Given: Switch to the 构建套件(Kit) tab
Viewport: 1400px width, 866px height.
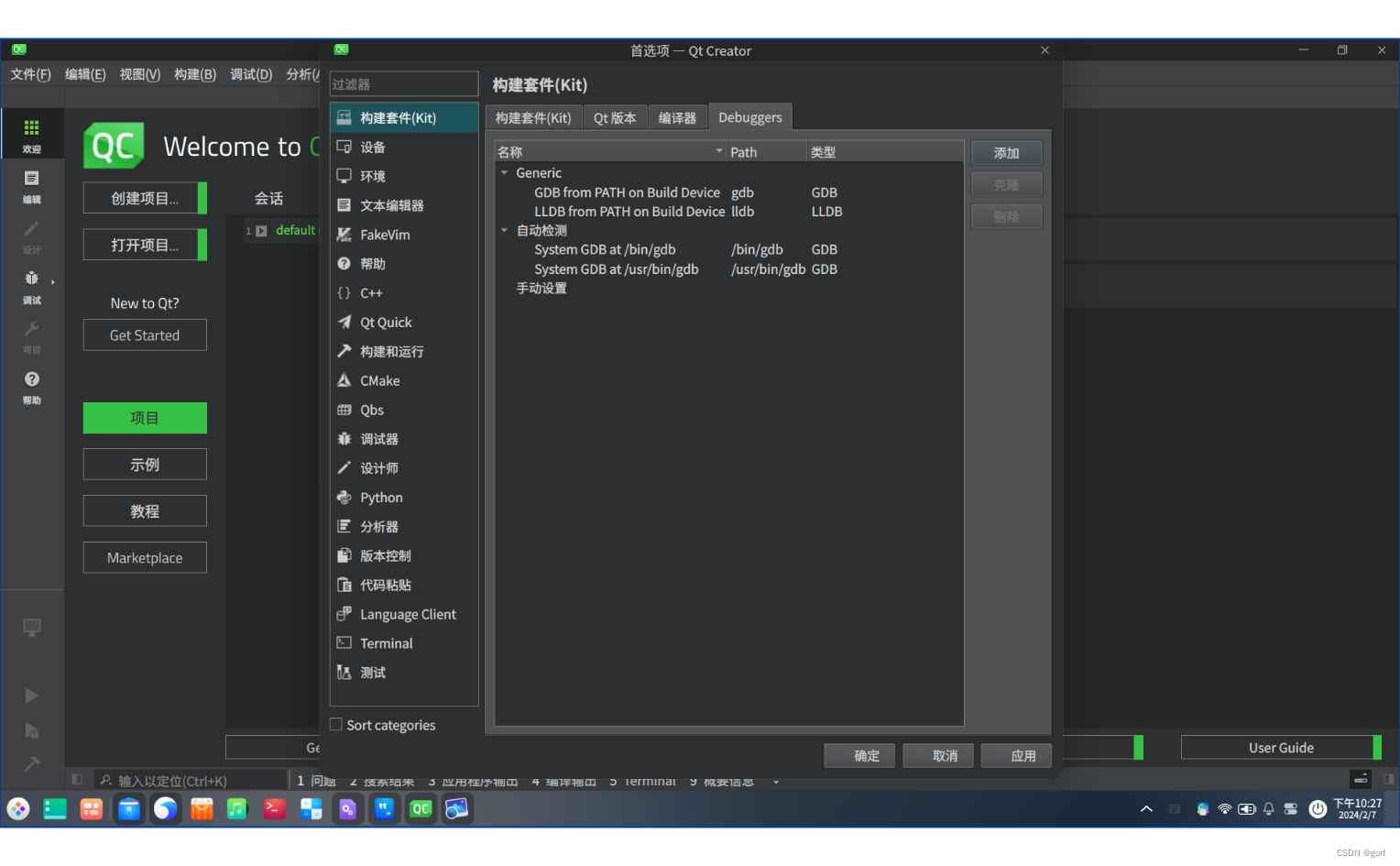Looking at the screenshot, I should click(x=533, y=118).
